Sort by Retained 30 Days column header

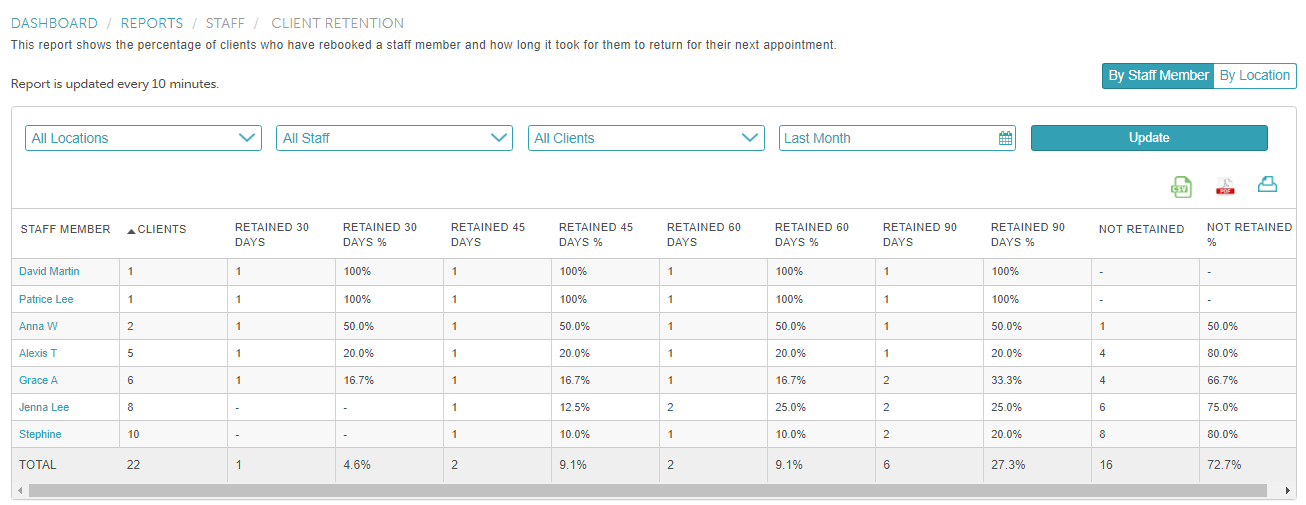(272, 234)
